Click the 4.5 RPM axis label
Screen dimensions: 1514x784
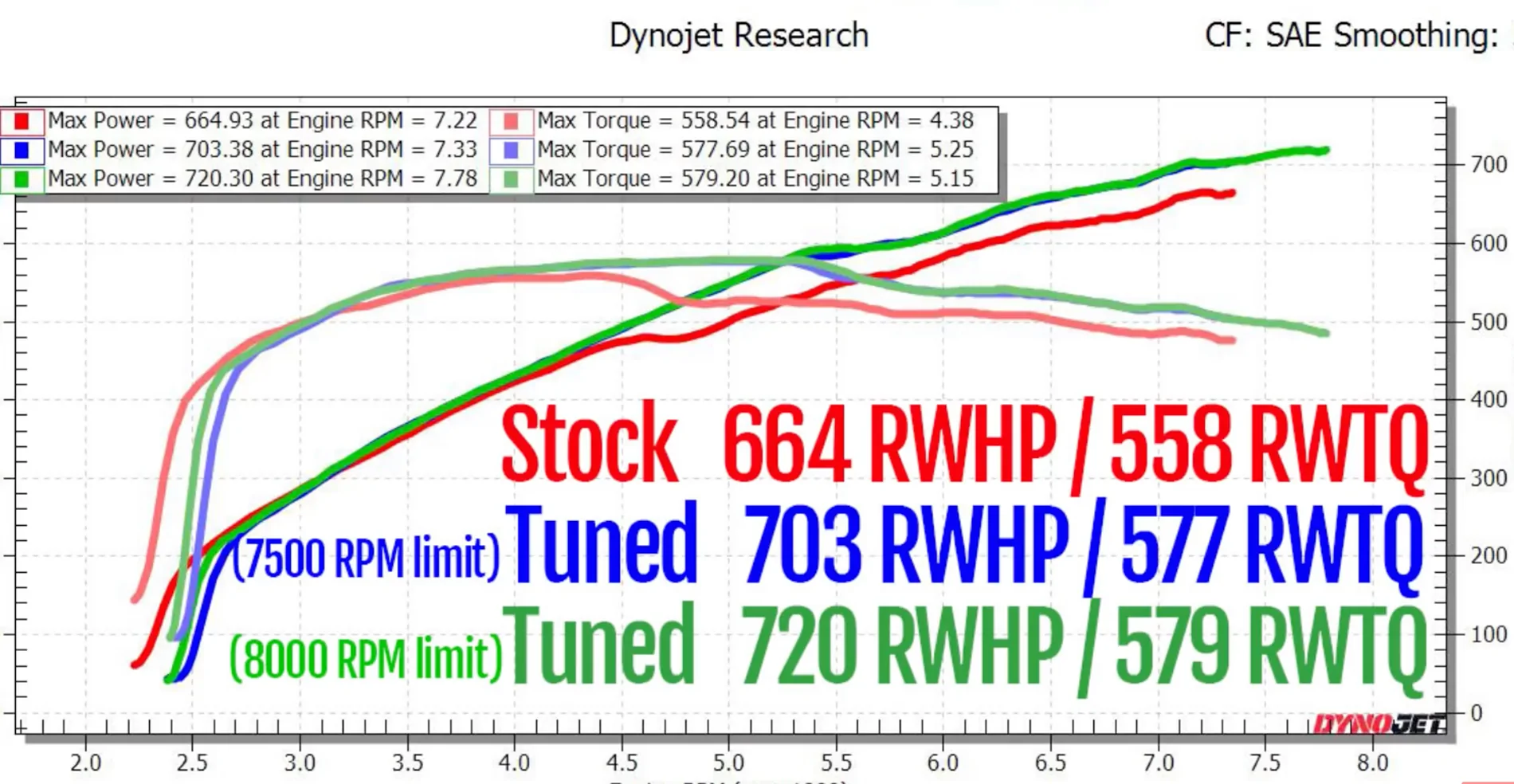(x=622, y=762)
